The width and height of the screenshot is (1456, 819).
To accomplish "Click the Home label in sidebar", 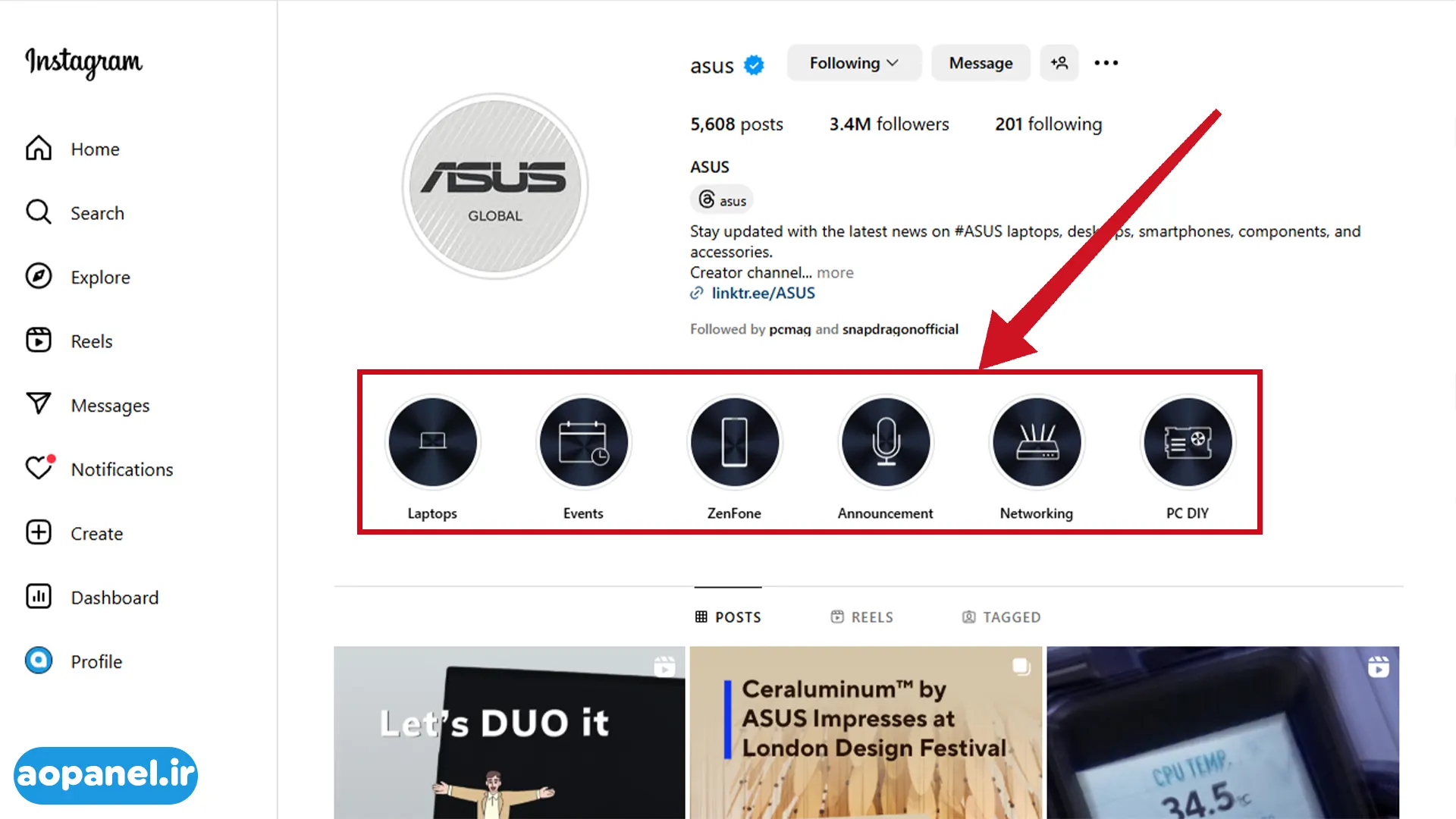I will [x=95, y=149].
